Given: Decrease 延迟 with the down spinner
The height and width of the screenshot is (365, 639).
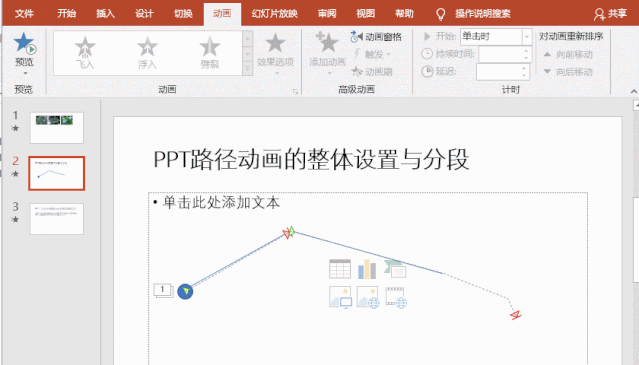Looking at the screenshot, I should [x=524, y=76].
